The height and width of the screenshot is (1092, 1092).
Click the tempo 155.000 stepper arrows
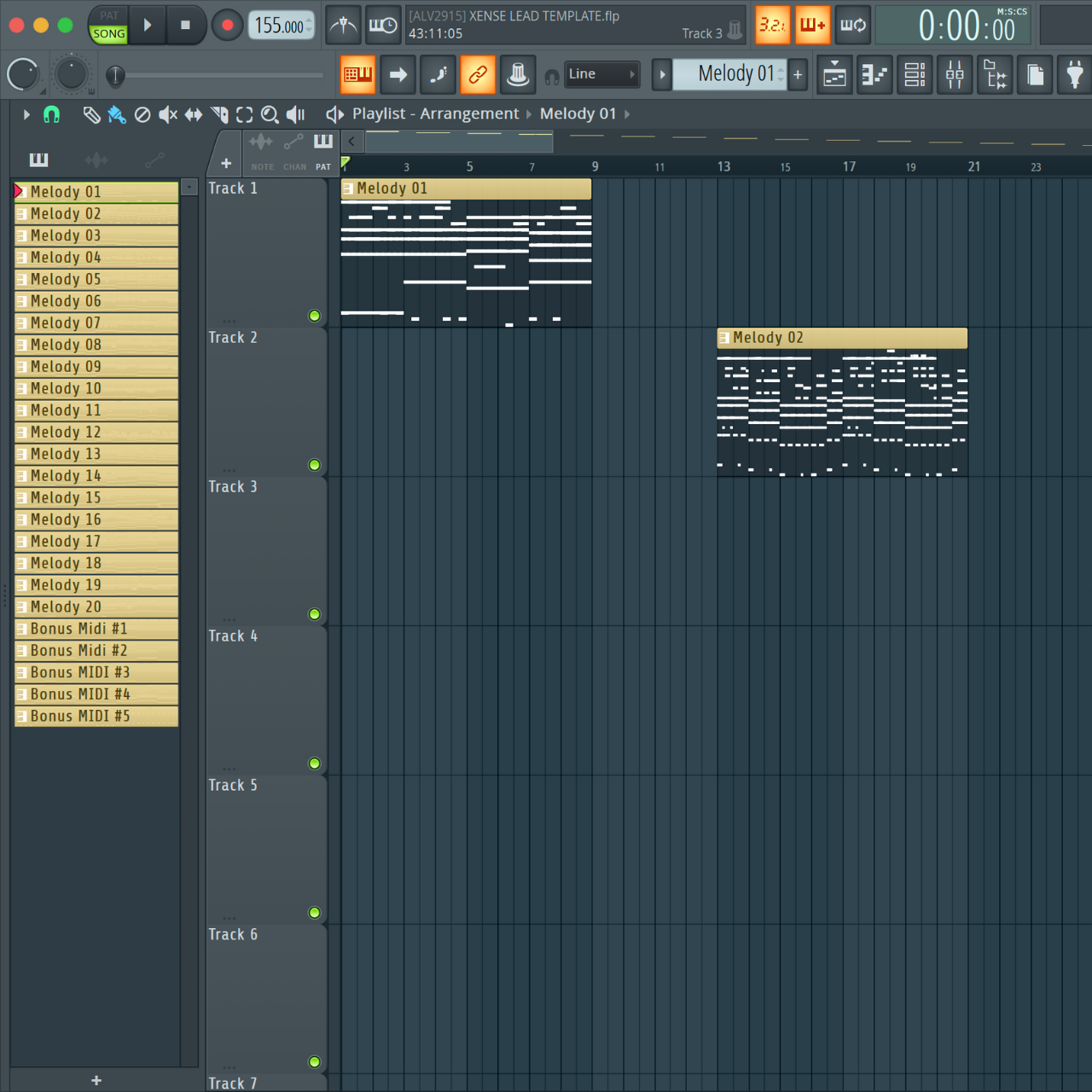coord(309,26)
